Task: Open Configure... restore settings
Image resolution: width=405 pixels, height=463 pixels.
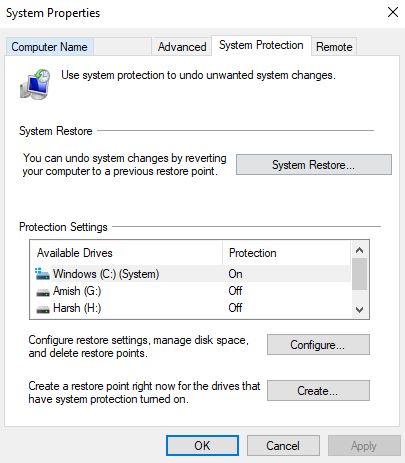Action: [x=318, y=345]
